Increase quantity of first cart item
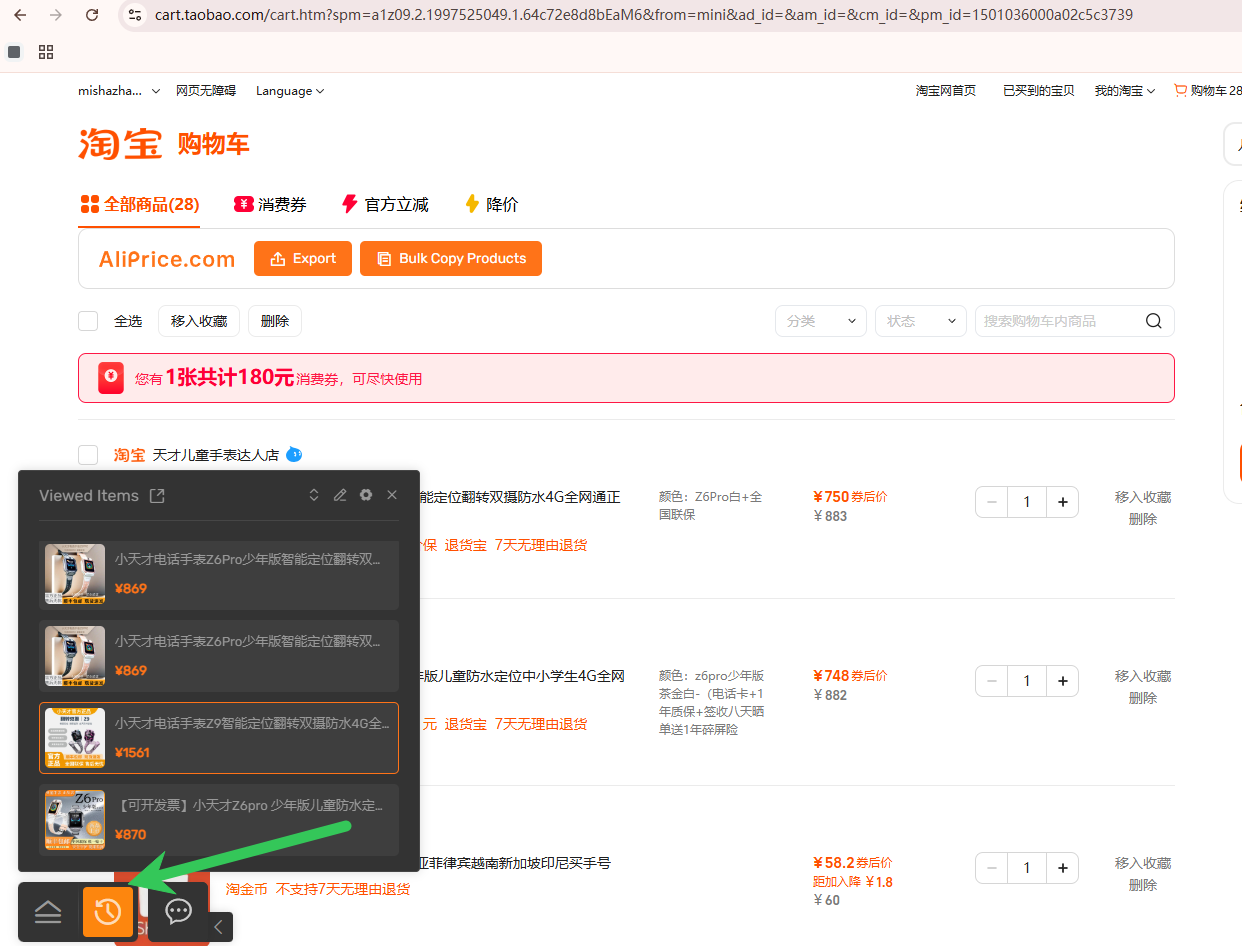The width and height of the screenshot is (1242, 946). (1062, 502)
